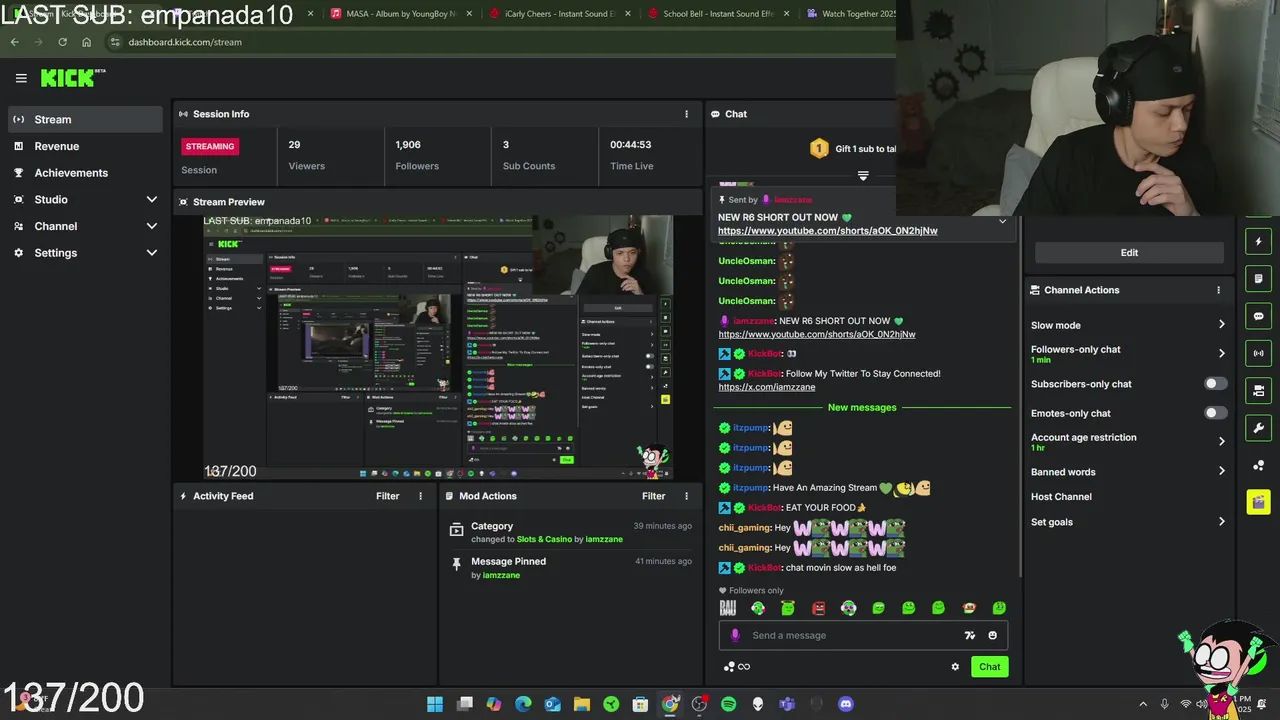Screen dimensions: 1280x720
Task: Open Spotify from the taskbar
Action: coord(728,704)
